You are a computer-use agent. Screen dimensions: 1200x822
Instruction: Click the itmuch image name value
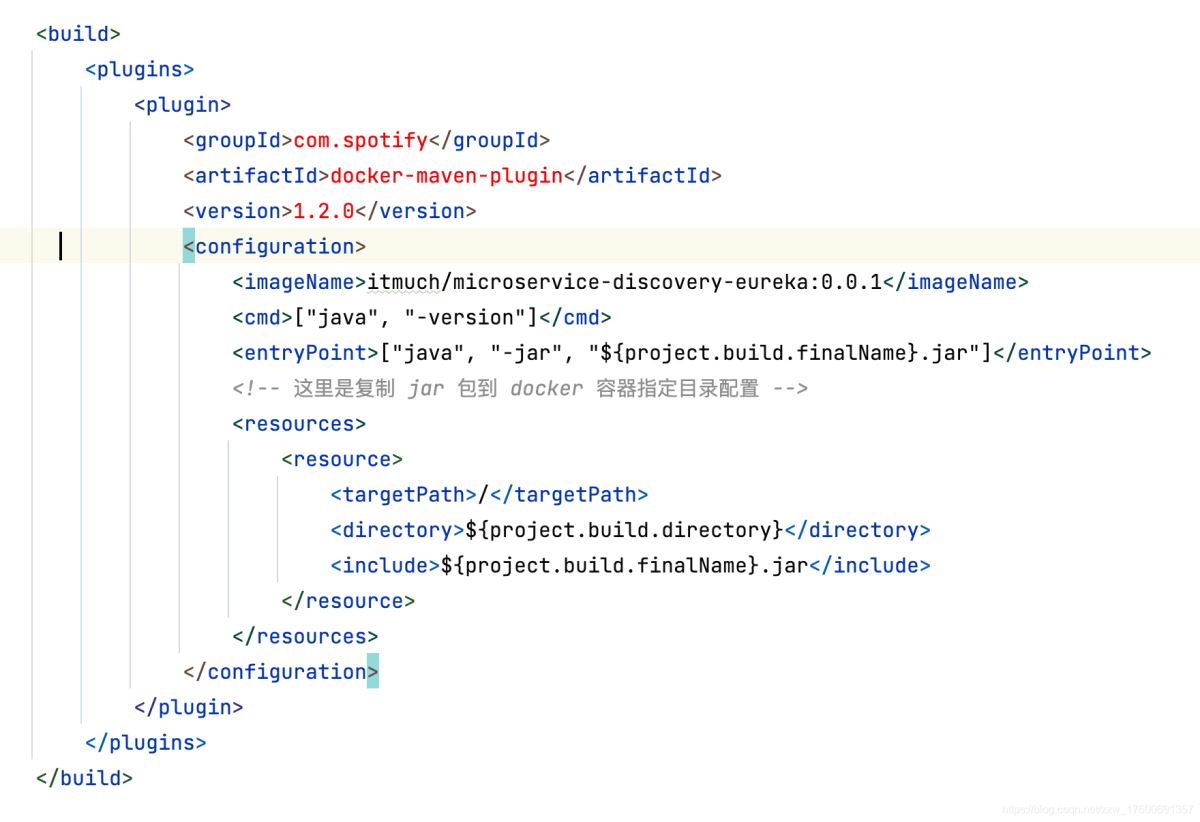624,282
